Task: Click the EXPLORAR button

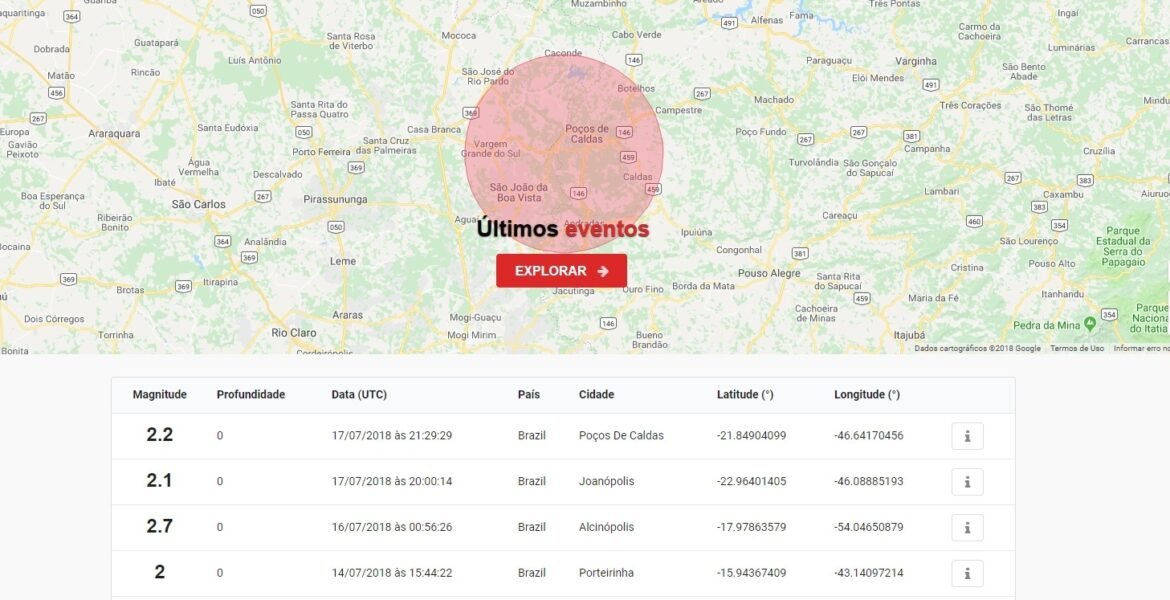Action: (x=560, y=270)
